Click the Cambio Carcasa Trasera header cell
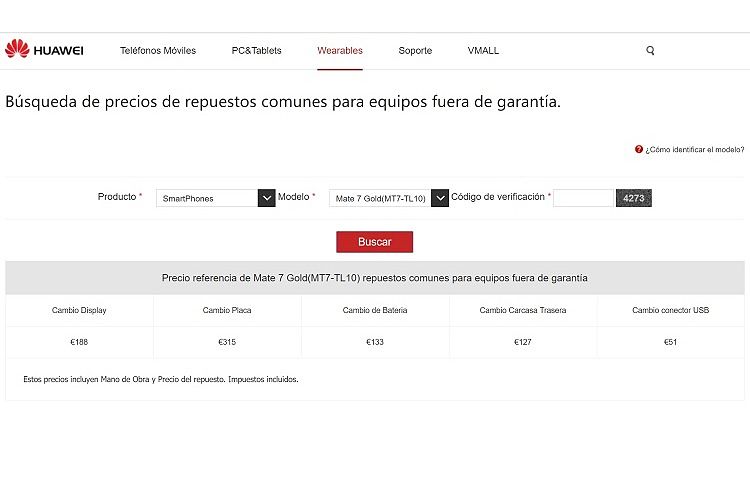This screenshot has height=501, width=750. coord(523,310)
